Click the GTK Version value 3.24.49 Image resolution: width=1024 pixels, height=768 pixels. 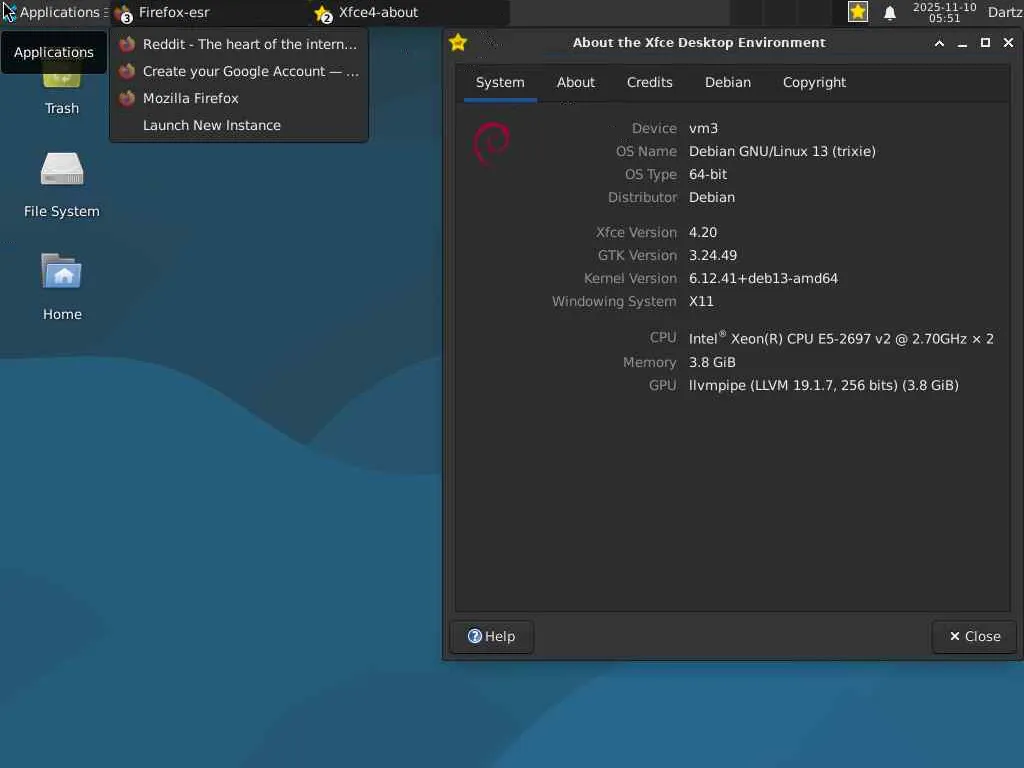click(713, 255)
